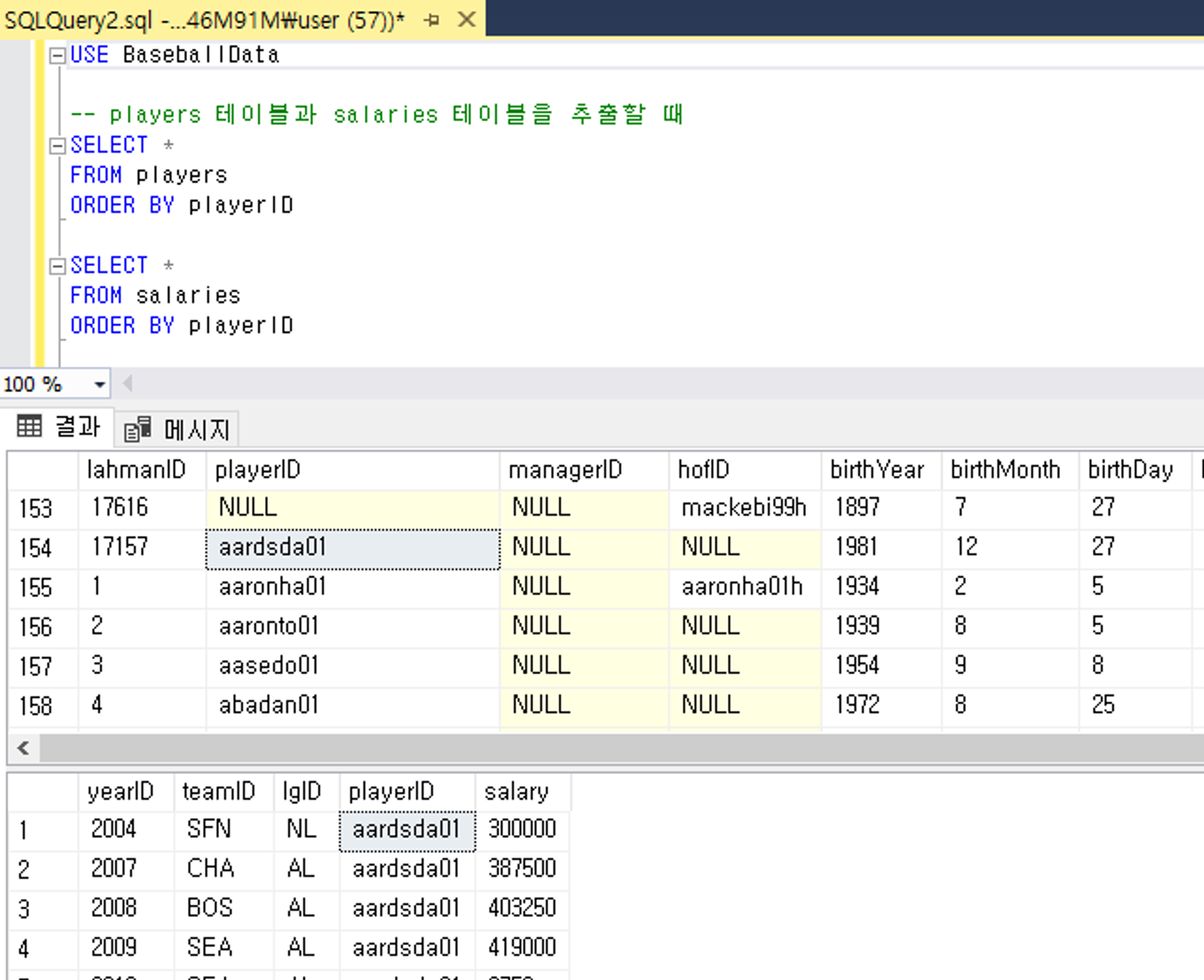
Task: Collapse the SELECT FROM players block
Action: pyautogui.click(x=57, y=146)
